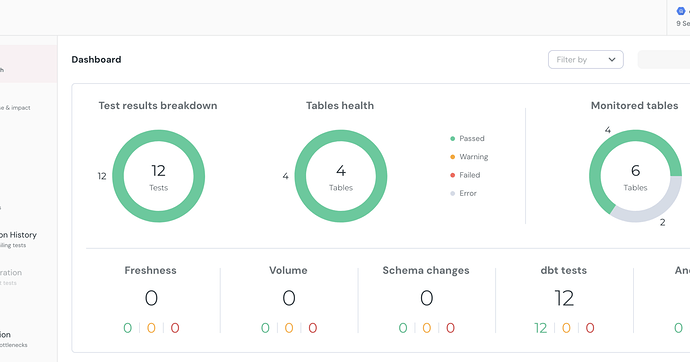Select the Tables health donut chart

click(341, 176)
